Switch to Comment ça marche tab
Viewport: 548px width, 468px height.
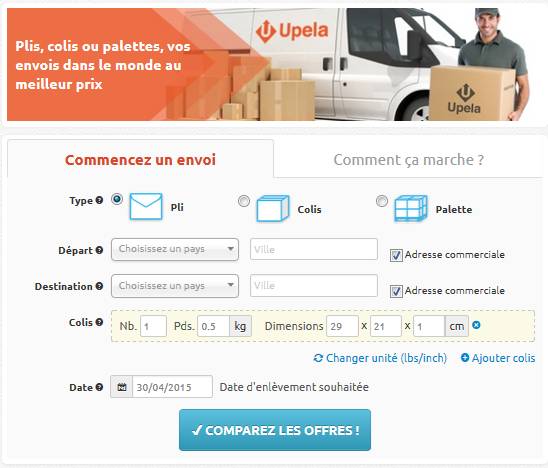(x=409, y=160)
